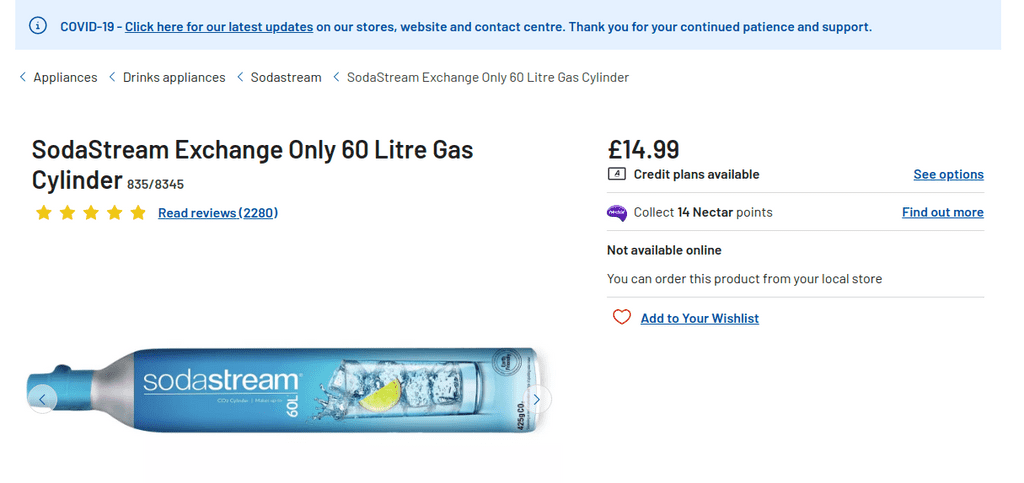Click the SodaStream gas cylinder product image
The image size is (1024, 483).
(x=290, y=390)
